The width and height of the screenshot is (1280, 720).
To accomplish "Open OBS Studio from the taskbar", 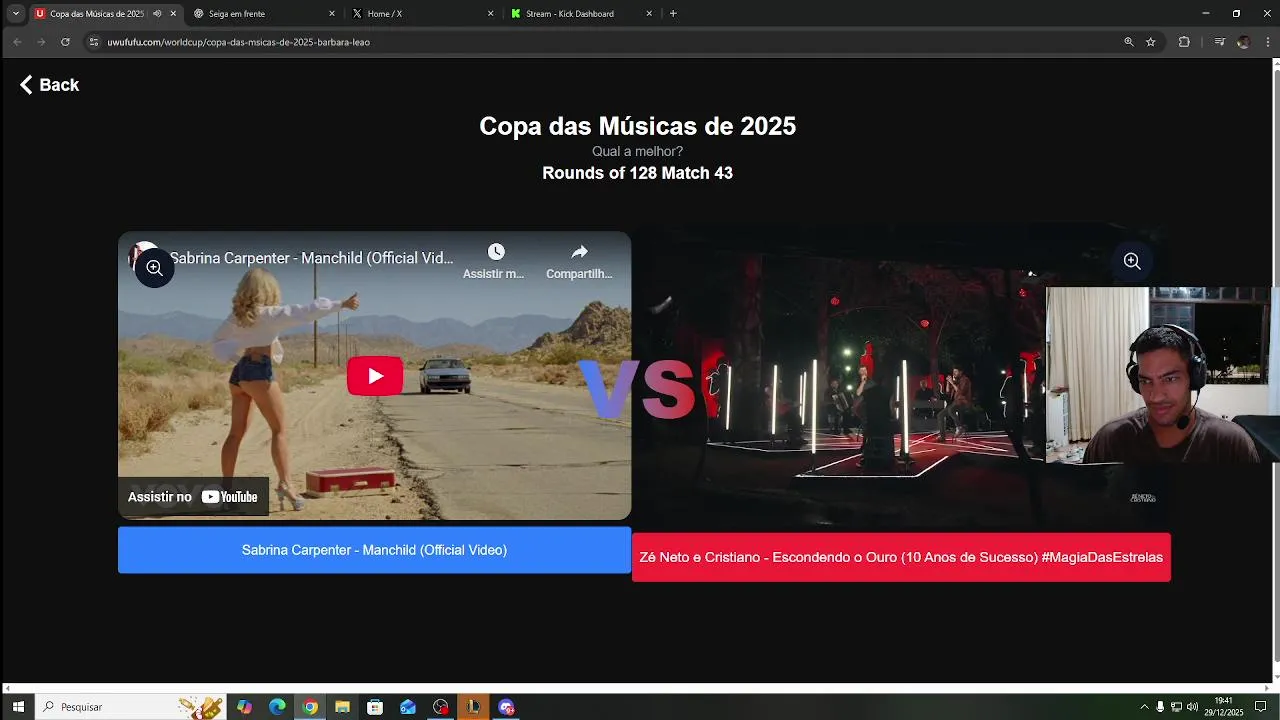I will [441, 707].
